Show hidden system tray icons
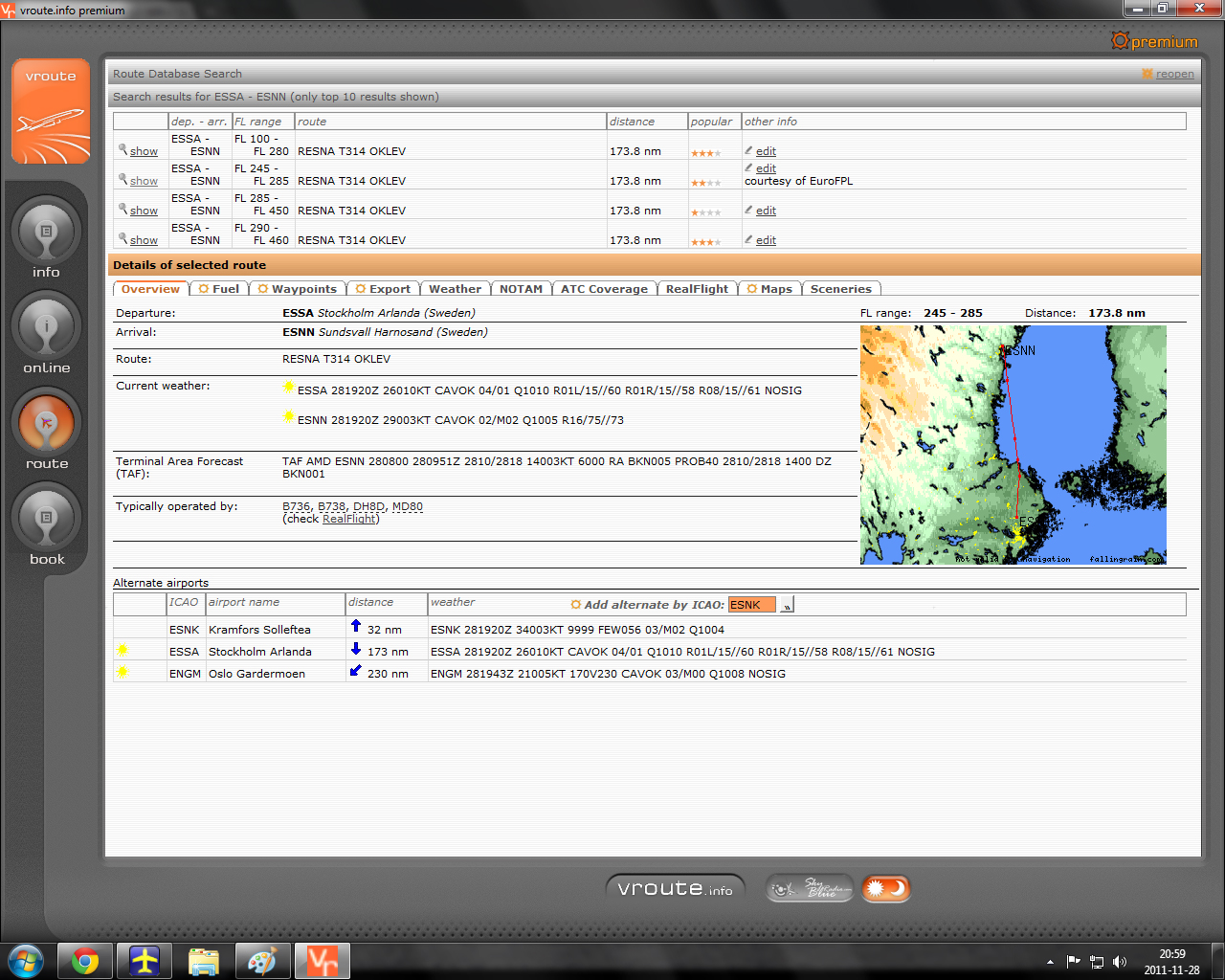Screen dimensions: 1225x980 (1050, 962)
